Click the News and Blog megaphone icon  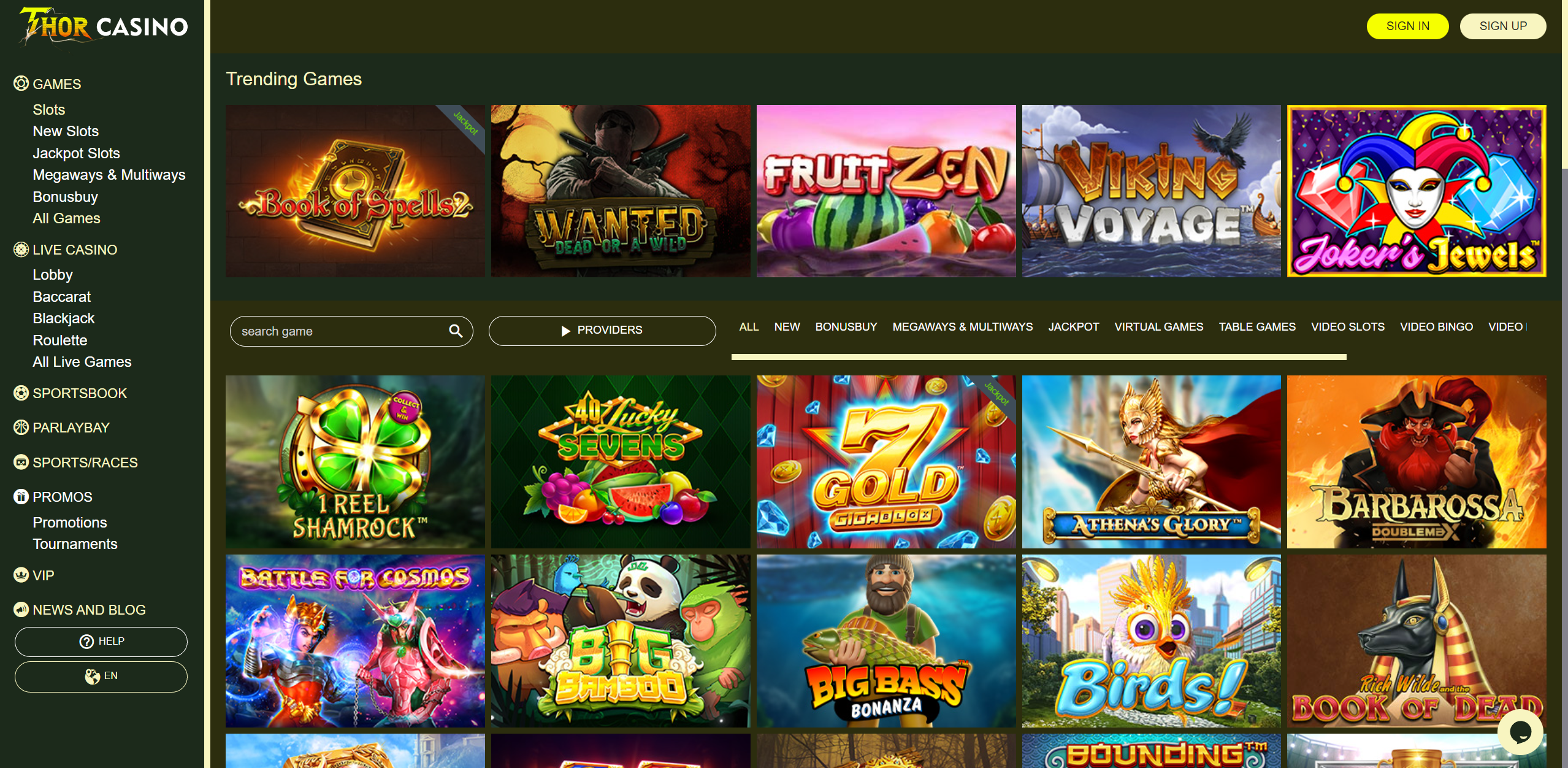pyautogui.click(x=21, y=610)
